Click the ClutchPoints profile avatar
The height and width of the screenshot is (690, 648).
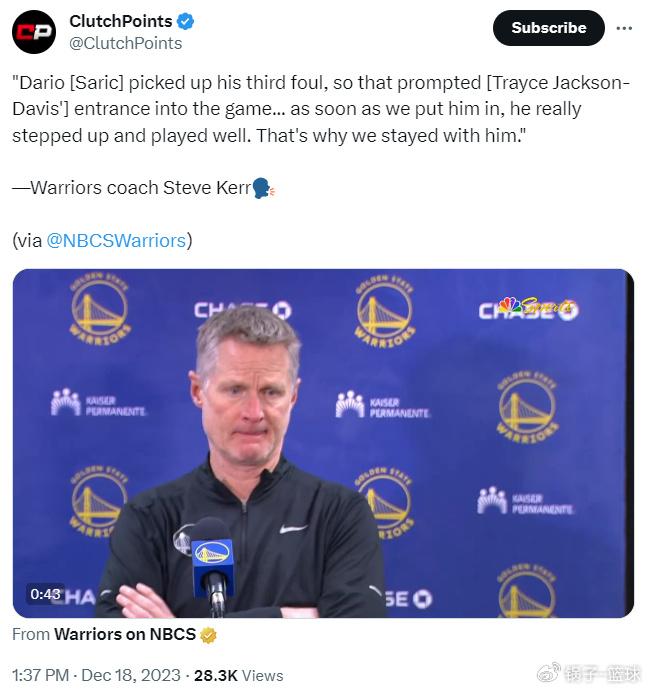tap(34, 32)
